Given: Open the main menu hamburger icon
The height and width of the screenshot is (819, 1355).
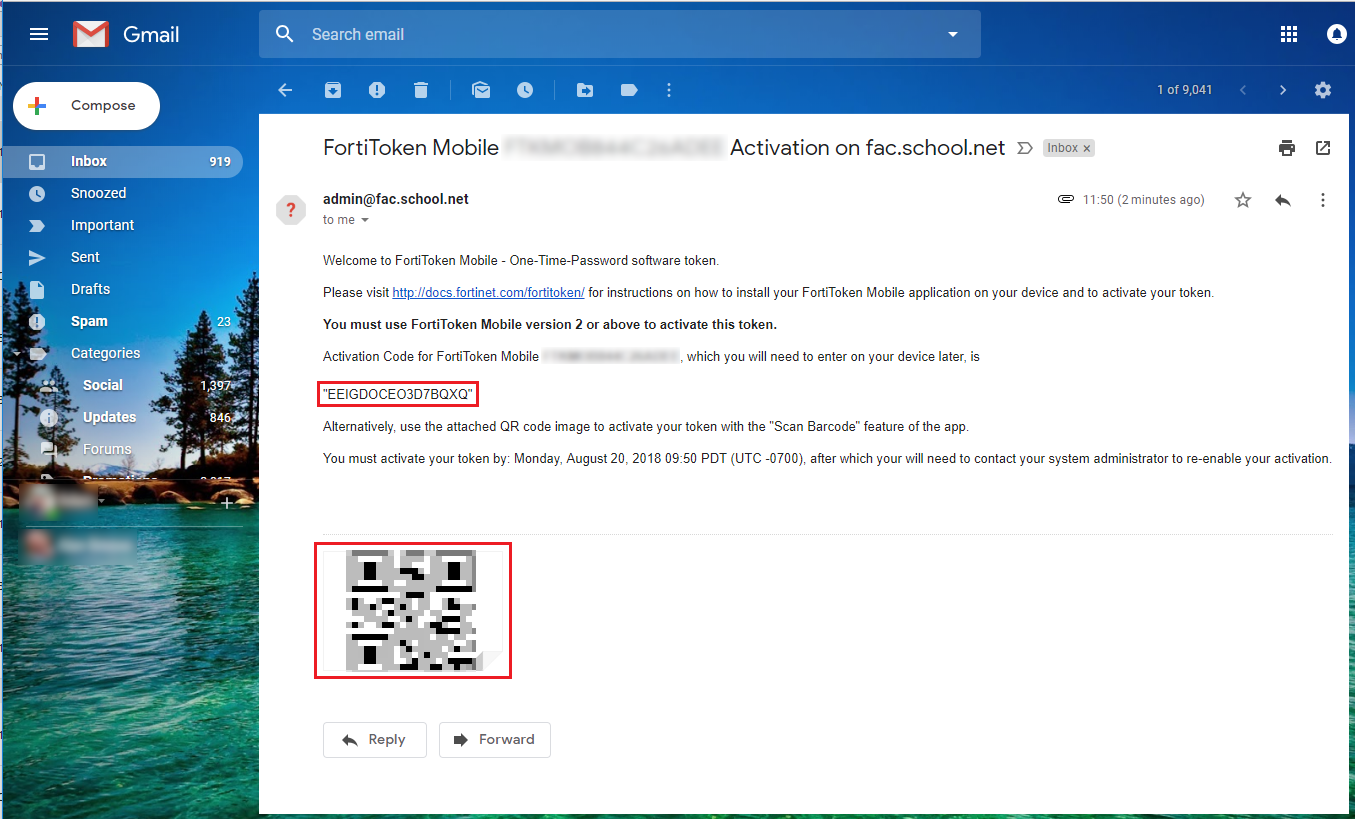Looking at the screenshot, I should coord(39,34).
